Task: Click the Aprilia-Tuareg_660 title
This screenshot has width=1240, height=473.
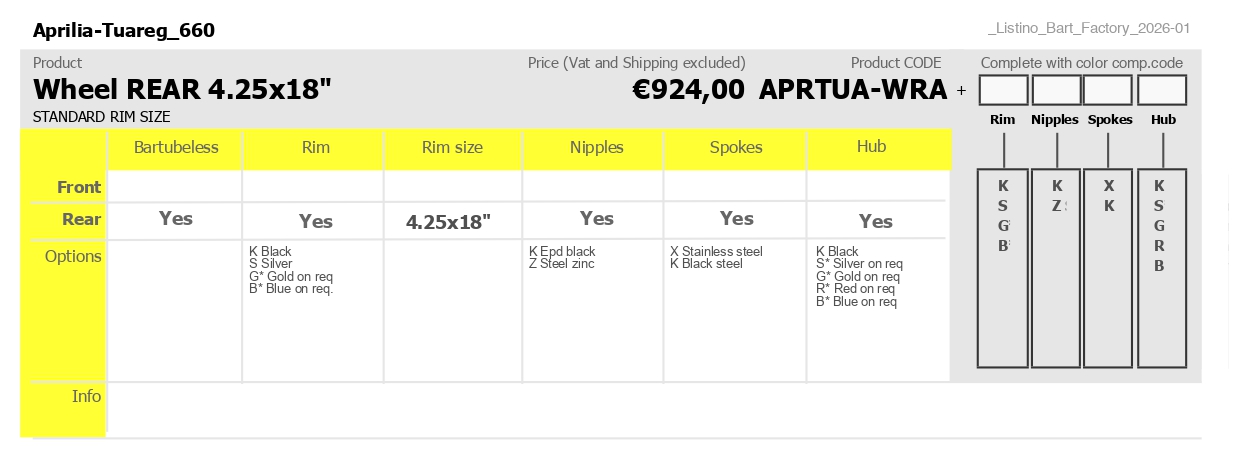Action: (124, 31)
